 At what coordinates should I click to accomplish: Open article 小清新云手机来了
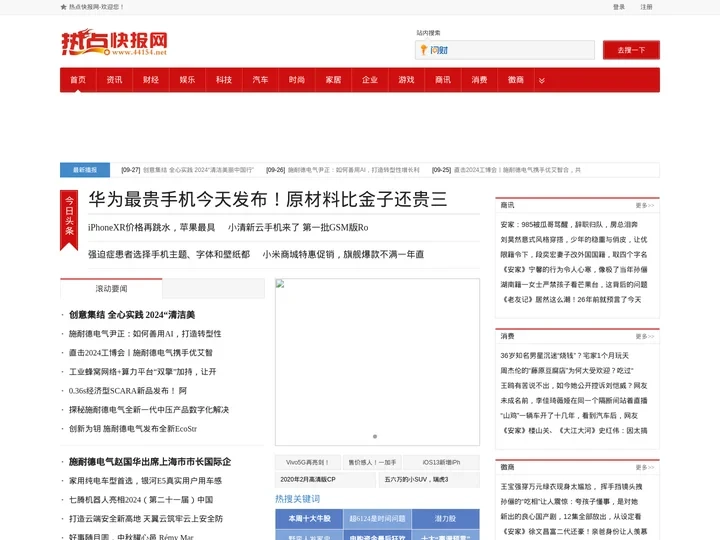pos(298,227)
